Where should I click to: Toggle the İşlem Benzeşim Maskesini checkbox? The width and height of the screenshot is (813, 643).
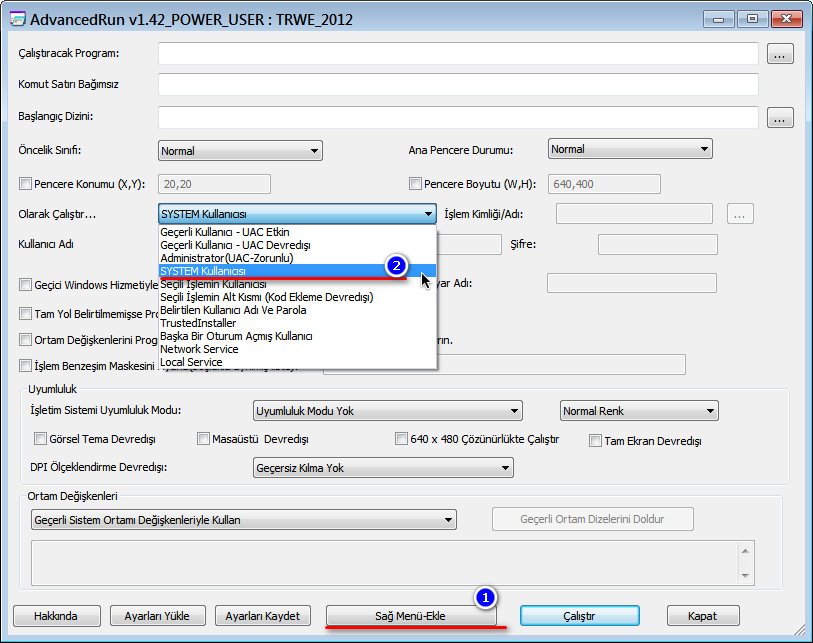pos(25,366)
